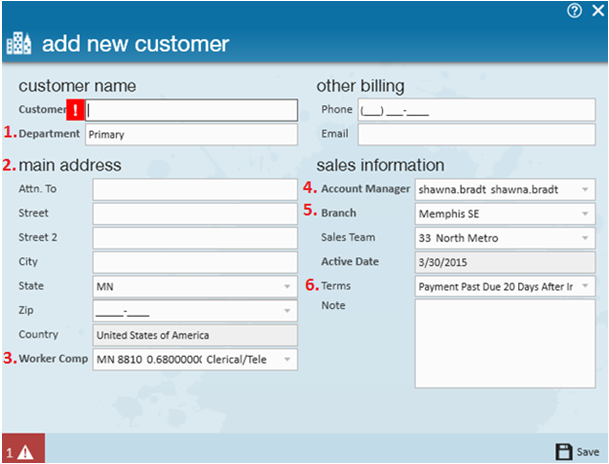Click the buildings icon beside the title
The image size is (609, 464).
[x=19, y=43]
